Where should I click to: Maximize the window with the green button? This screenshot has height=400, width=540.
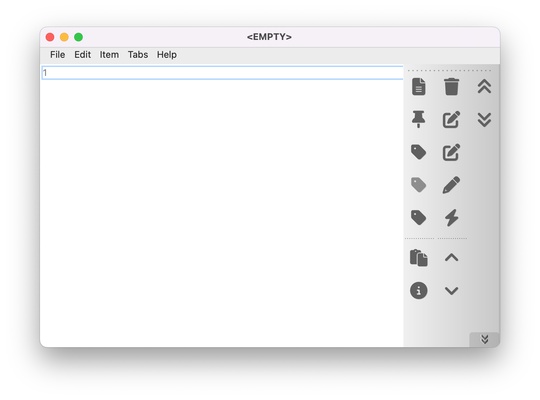(x=79, y=37)
